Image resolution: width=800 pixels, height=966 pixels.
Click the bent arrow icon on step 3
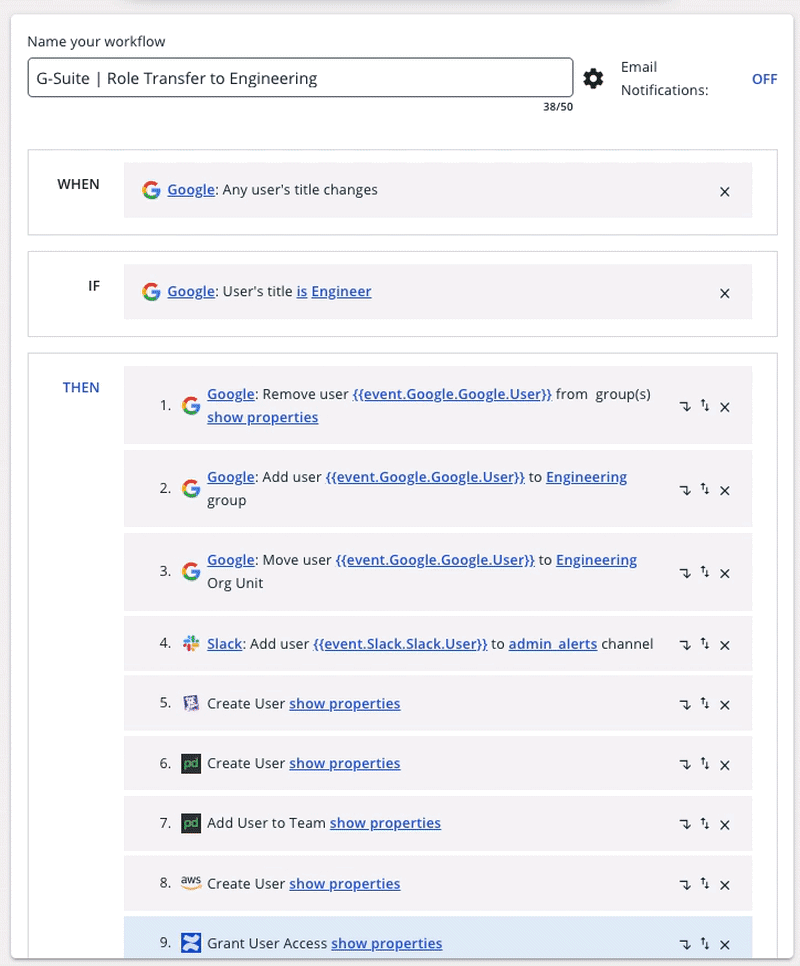coord(685,574)
